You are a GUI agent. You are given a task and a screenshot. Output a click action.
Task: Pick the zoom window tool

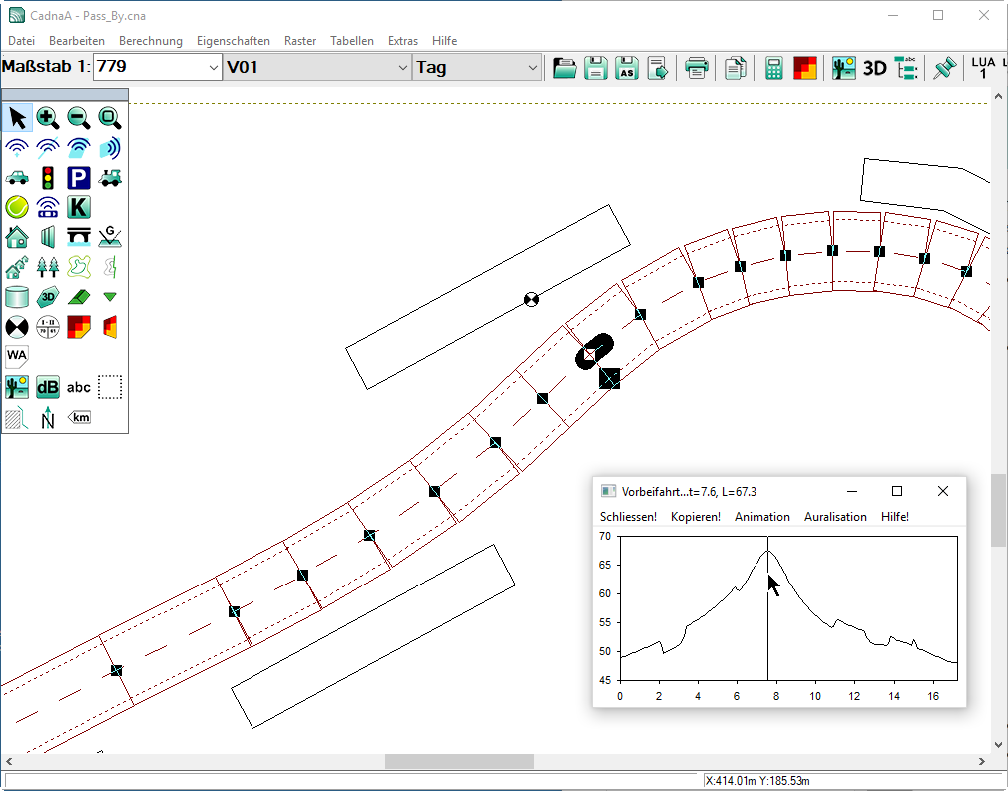pyautogui.click(x=110, y=118)
